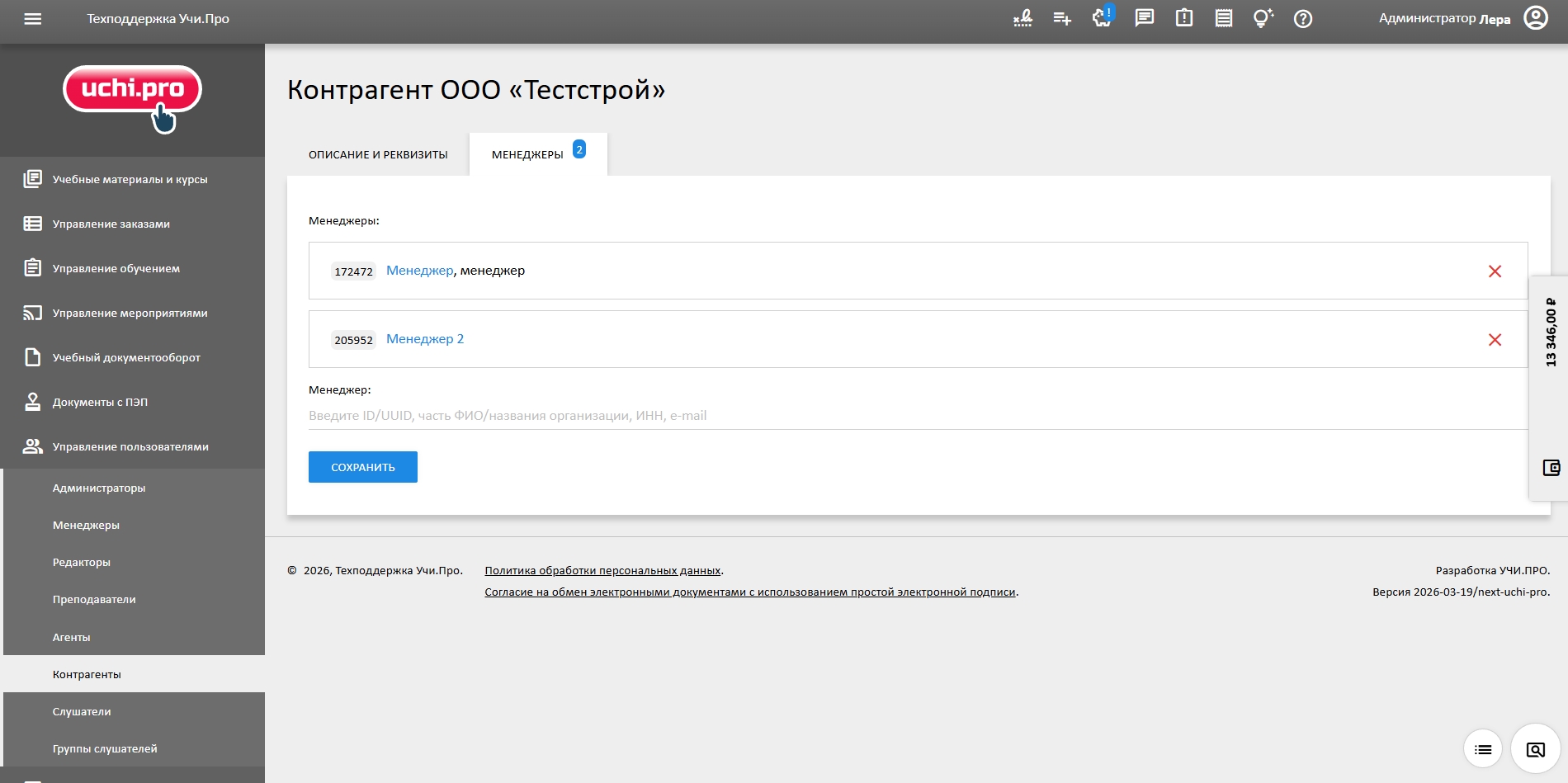Expand the Учебные материалы и курсы section
Viewport: 1568px width, 783px height.
pos(130,178)
